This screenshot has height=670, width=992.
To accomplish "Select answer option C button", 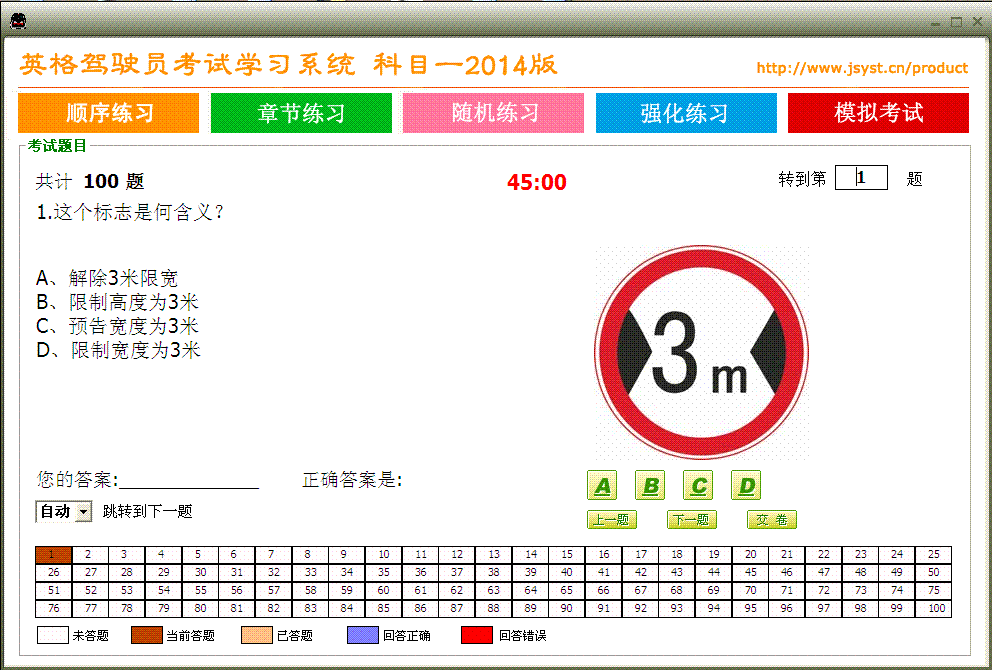I will tap(698, 485).
